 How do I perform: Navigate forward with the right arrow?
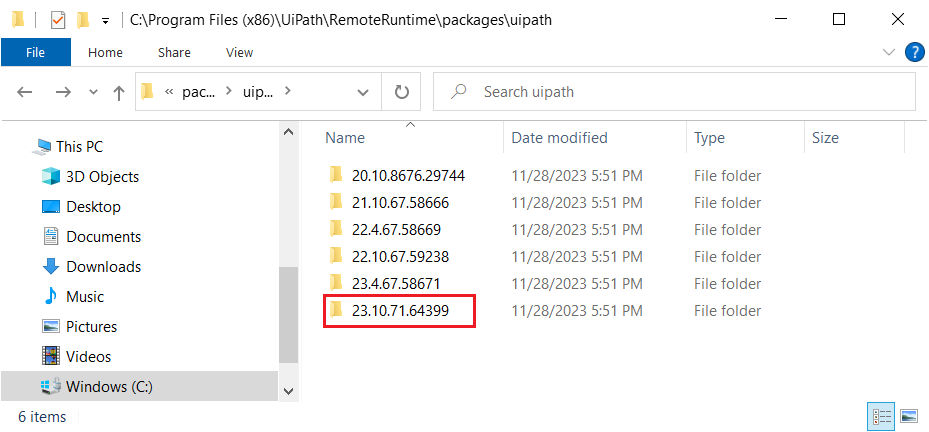coord(63,92)
